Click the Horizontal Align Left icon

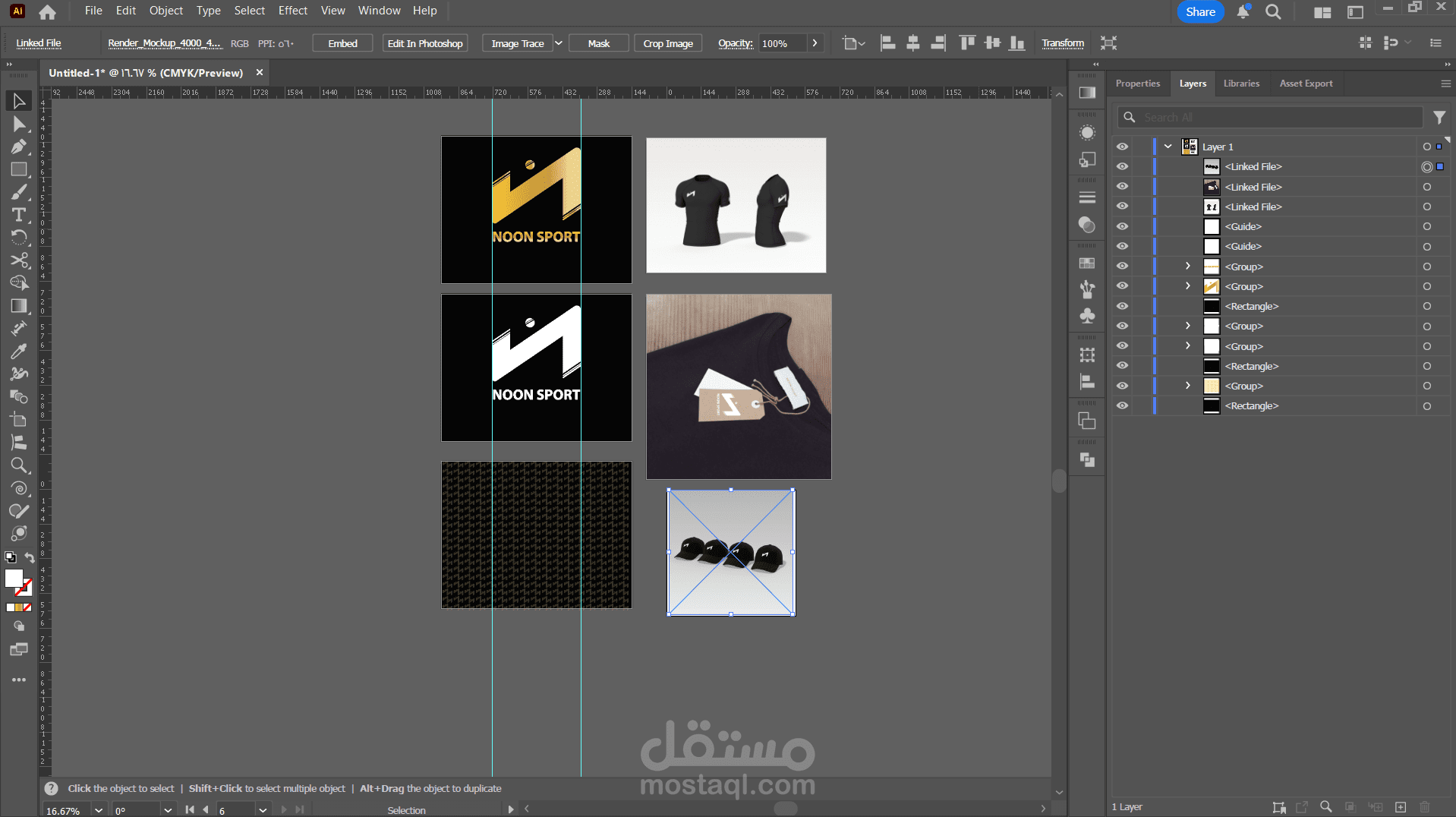coord(887,43)
